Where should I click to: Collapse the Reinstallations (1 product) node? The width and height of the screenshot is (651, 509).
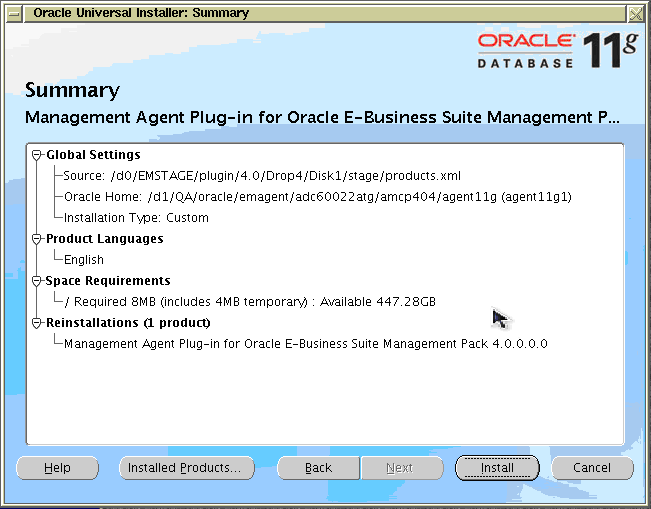[x=37, y=323]
